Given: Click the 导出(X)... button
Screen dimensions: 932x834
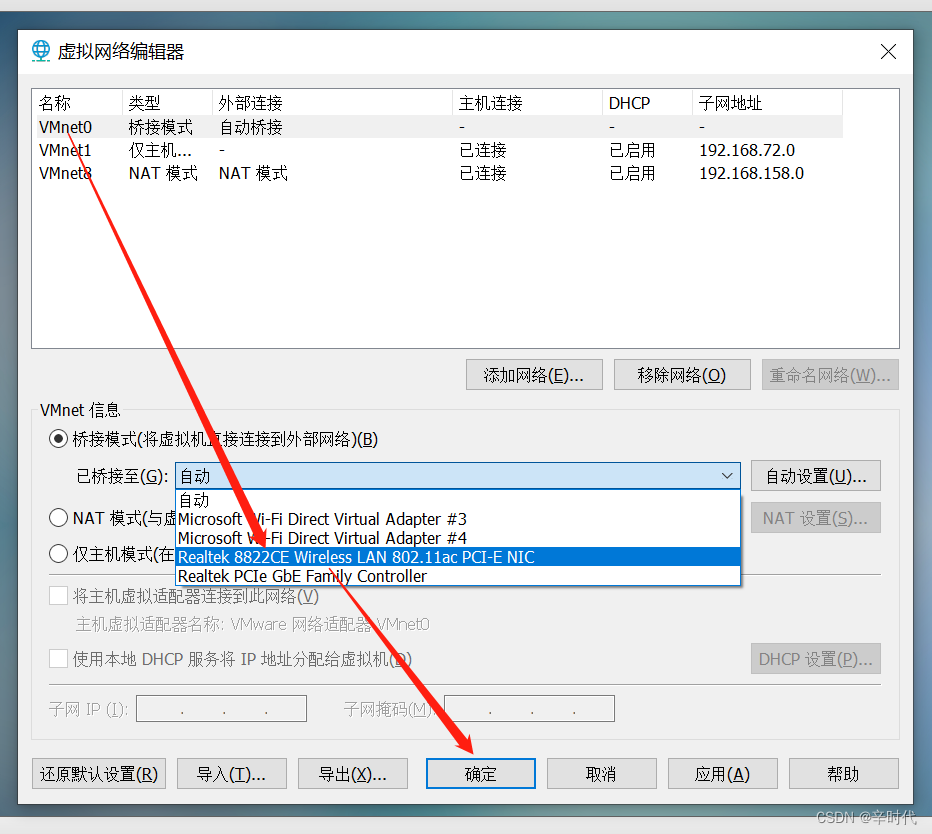Looking at the screenshot, I should point(353,773).
